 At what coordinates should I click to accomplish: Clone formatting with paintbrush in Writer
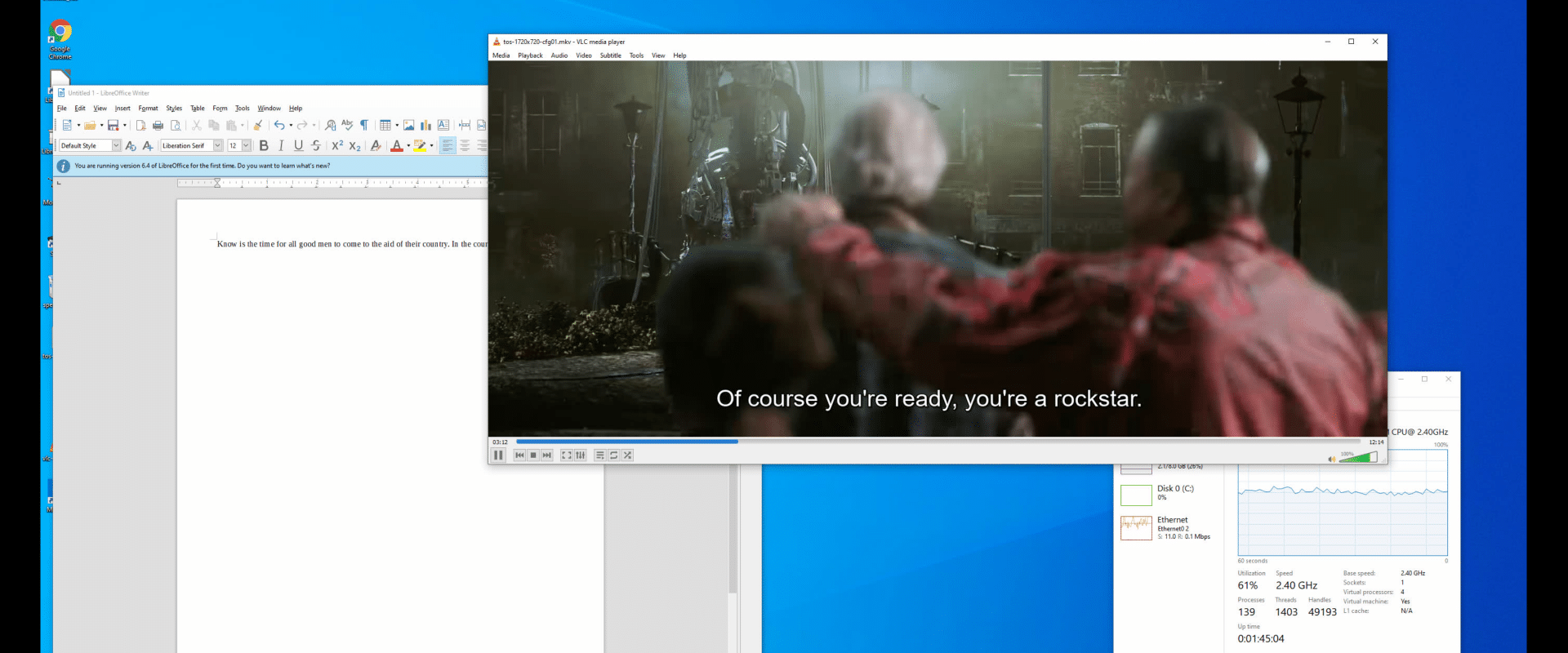tap(258, 125)
